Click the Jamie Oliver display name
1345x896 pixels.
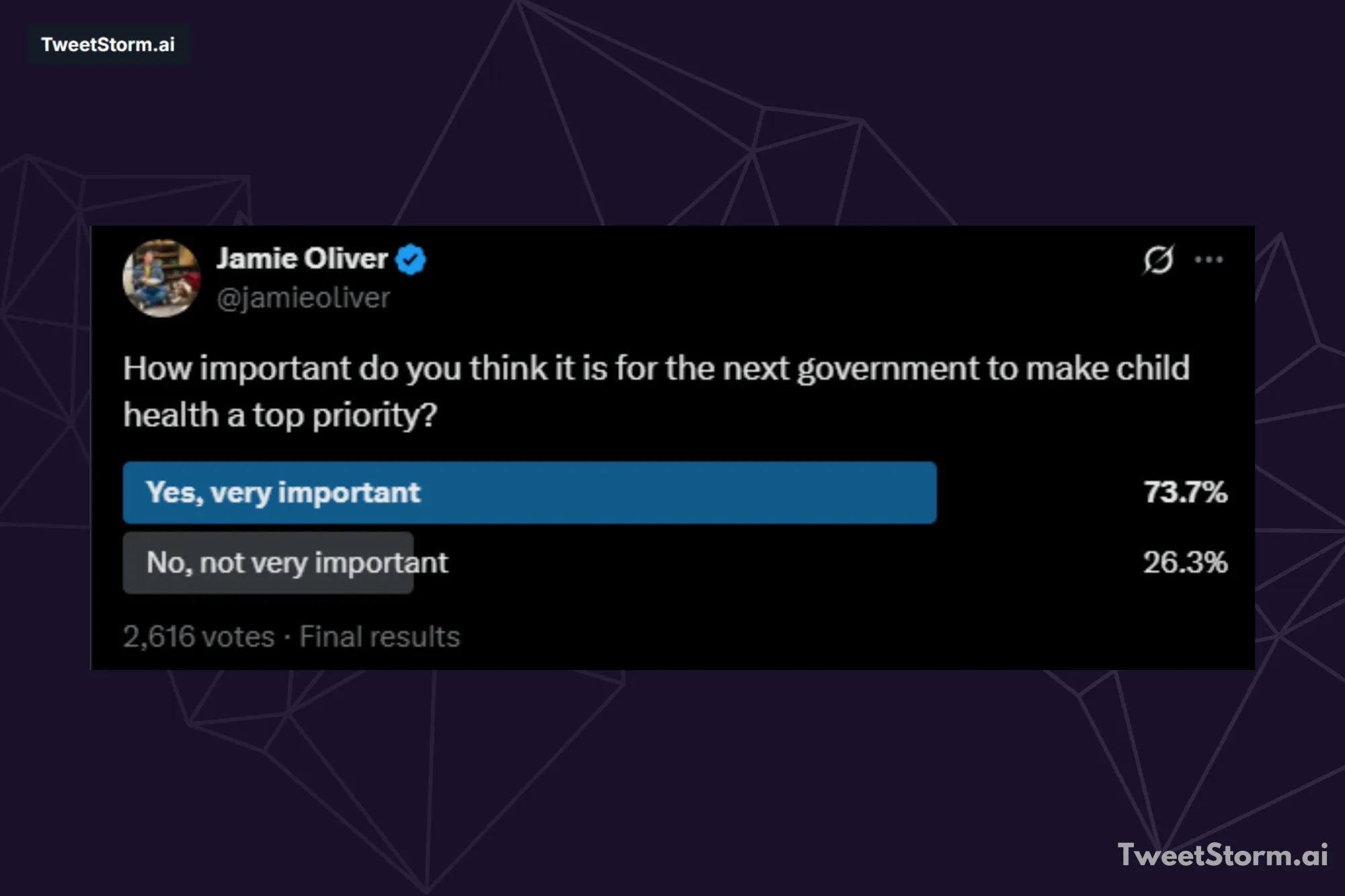pyautogui.click(x=302, y=259)
